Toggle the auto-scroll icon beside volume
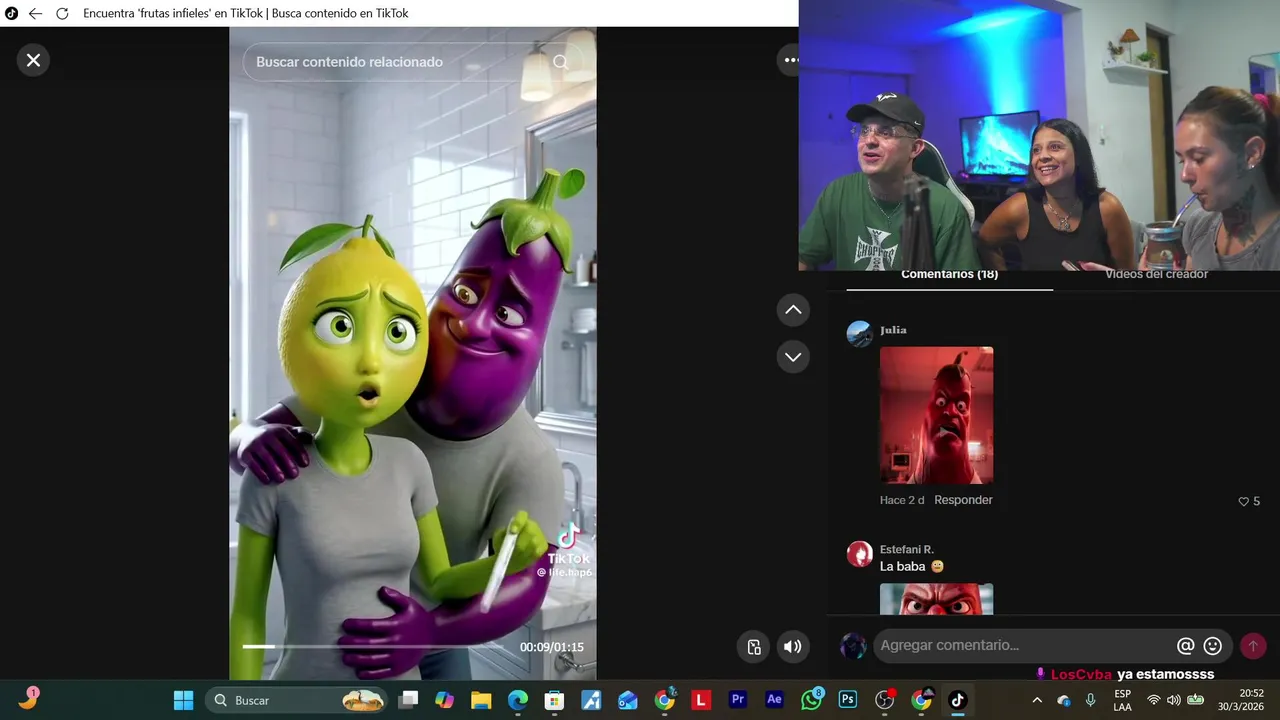 (754, 647)
